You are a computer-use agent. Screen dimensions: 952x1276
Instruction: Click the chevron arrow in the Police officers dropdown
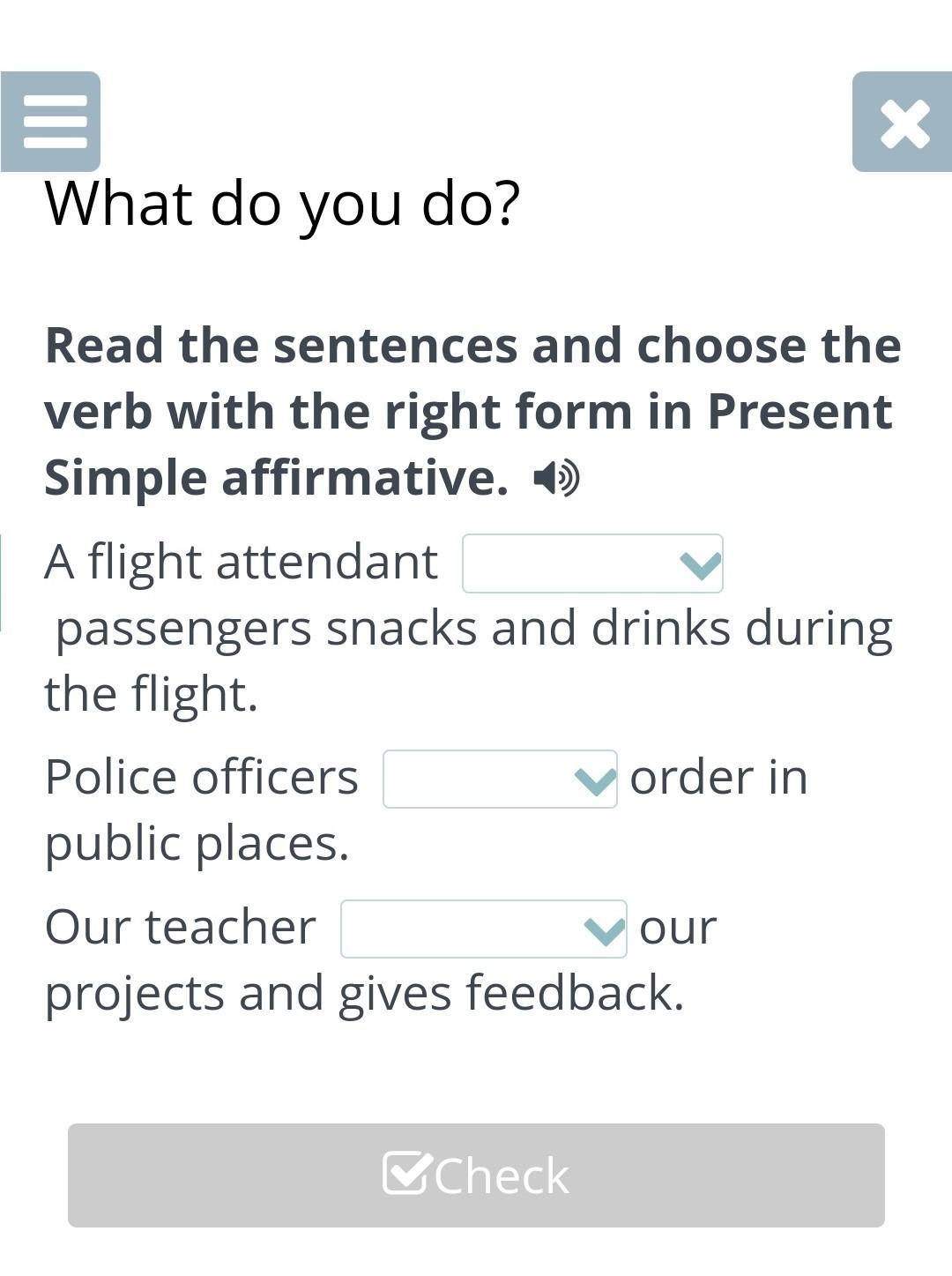click(x=594, y=780)
